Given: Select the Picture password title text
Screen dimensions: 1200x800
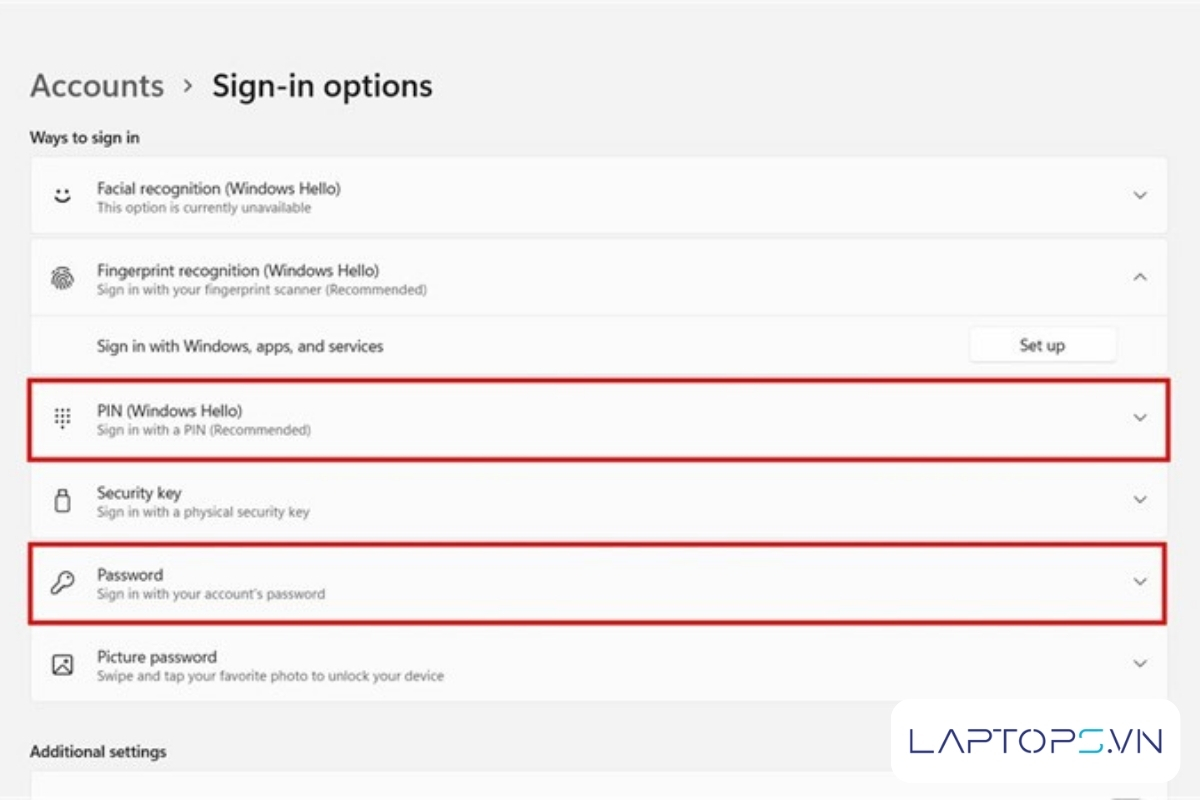Looking at the screenshot, I should 156,657.
